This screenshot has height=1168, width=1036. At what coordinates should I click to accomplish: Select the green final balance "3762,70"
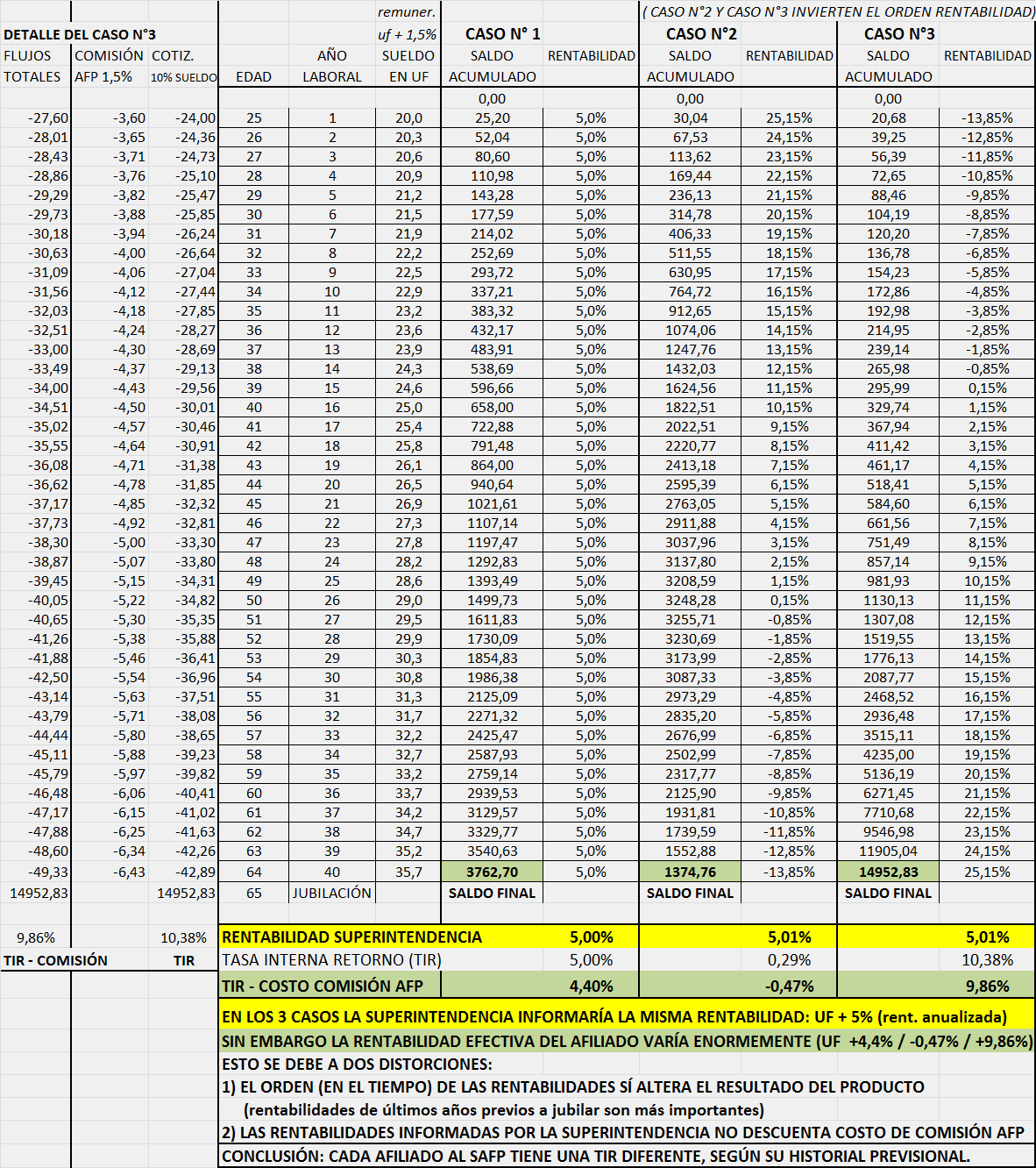click(x=493, y=872)
